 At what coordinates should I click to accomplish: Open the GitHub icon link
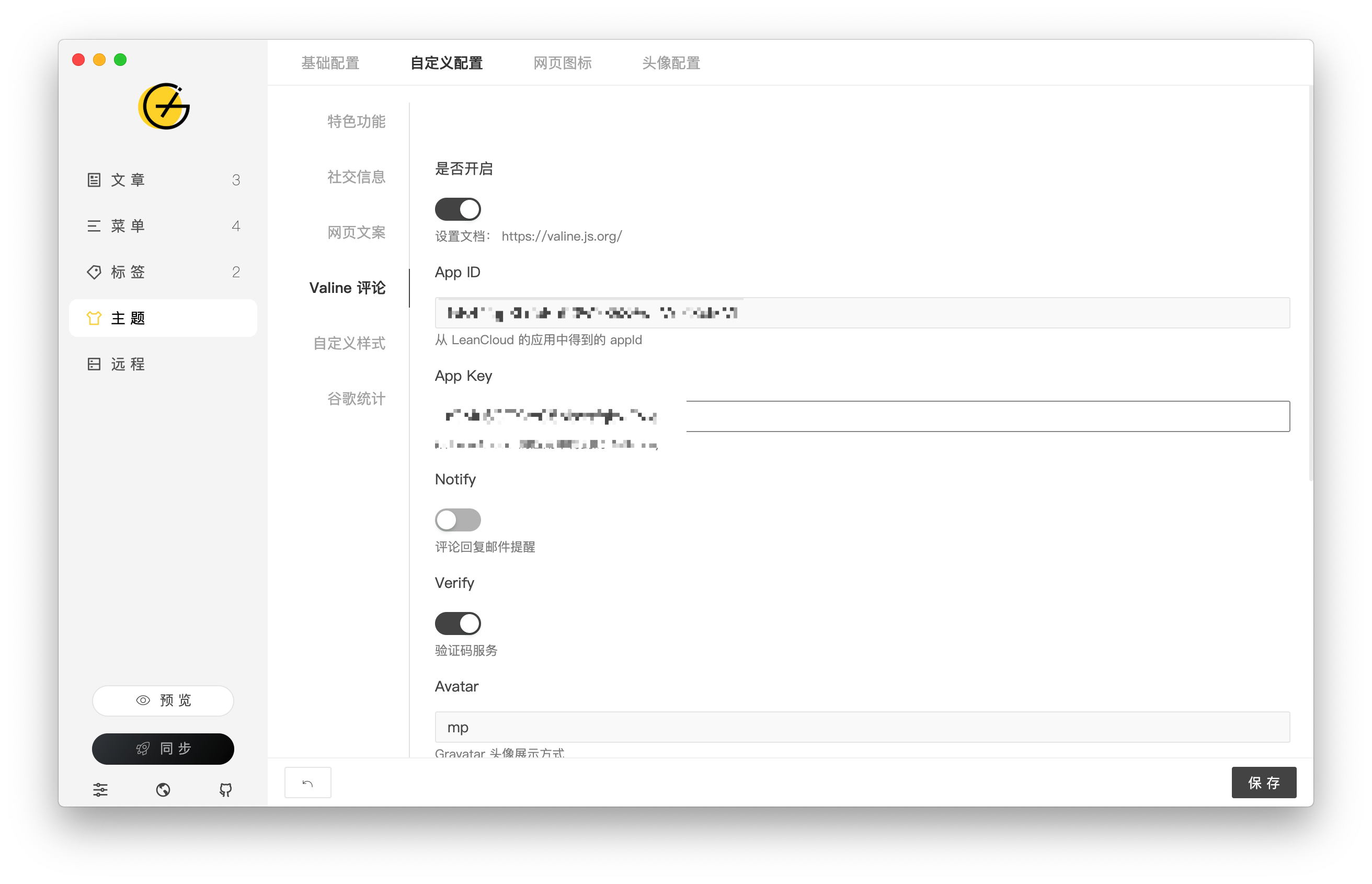coord(225,790)
